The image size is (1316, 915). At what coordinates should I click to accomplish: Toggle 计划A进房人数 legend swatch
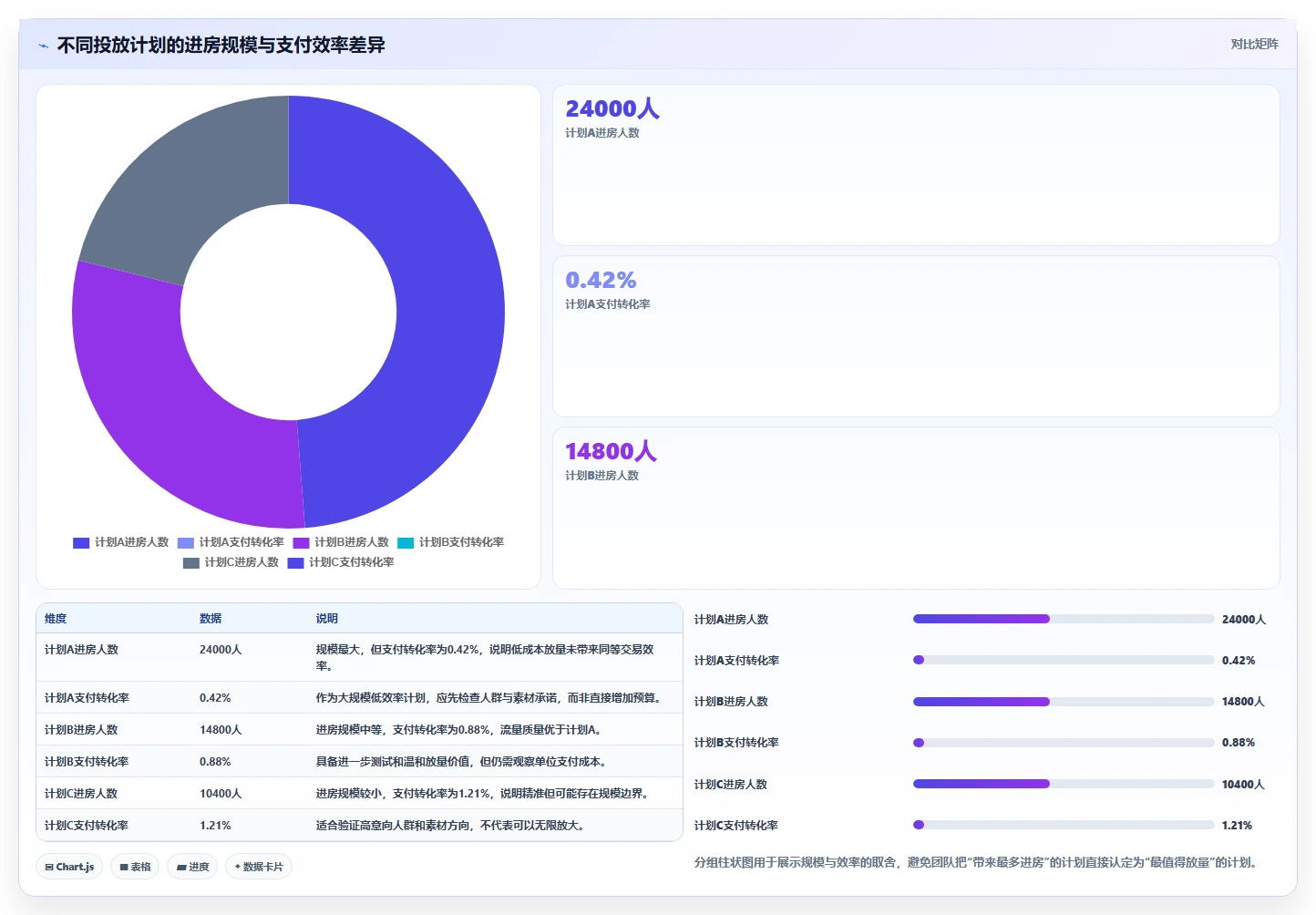coord(81,542)
